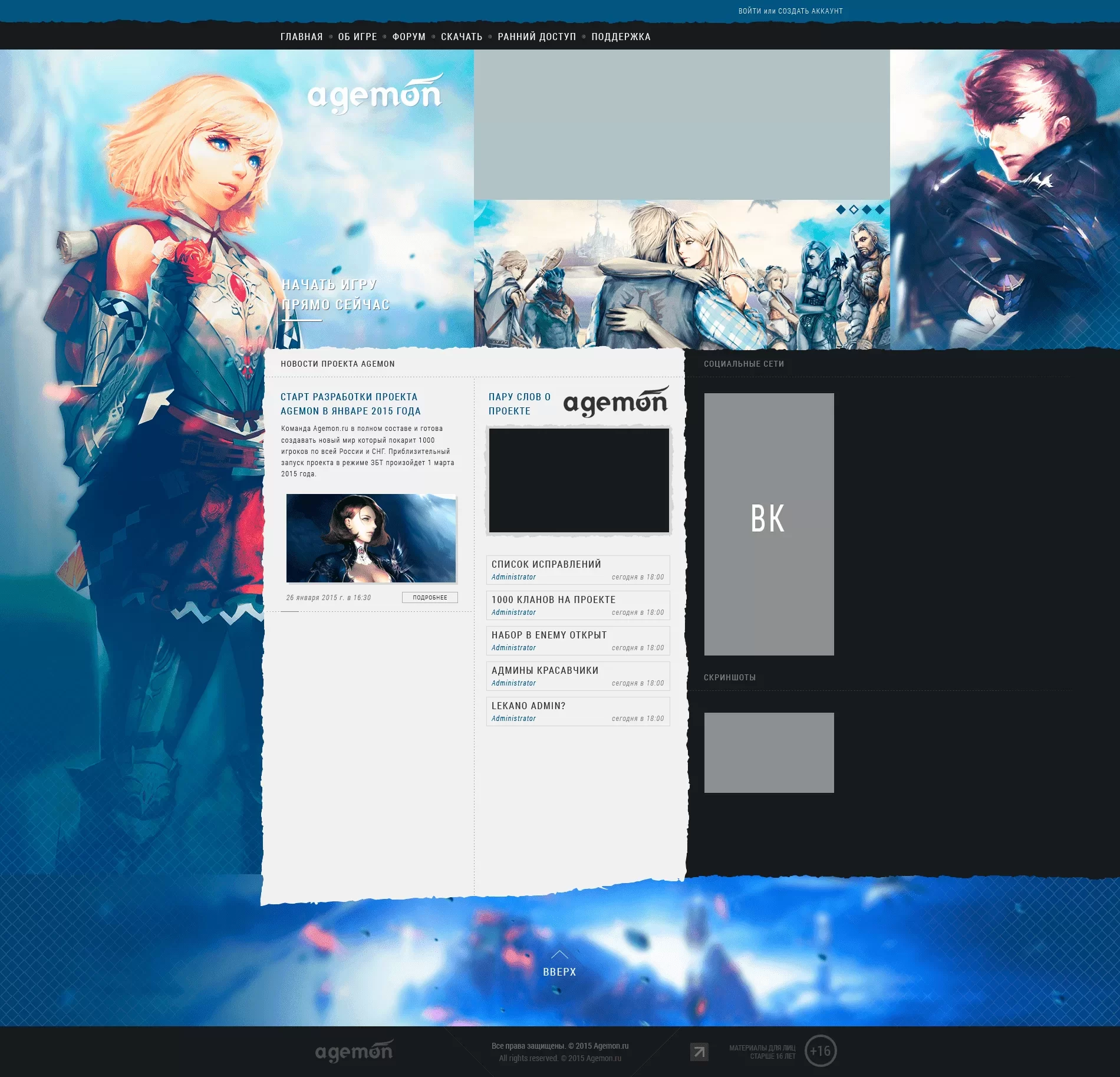The height and width of the screenshot is (1077, 1120).
Task: Click the ВВЕРХ back-to-top link
Action: 559,972
